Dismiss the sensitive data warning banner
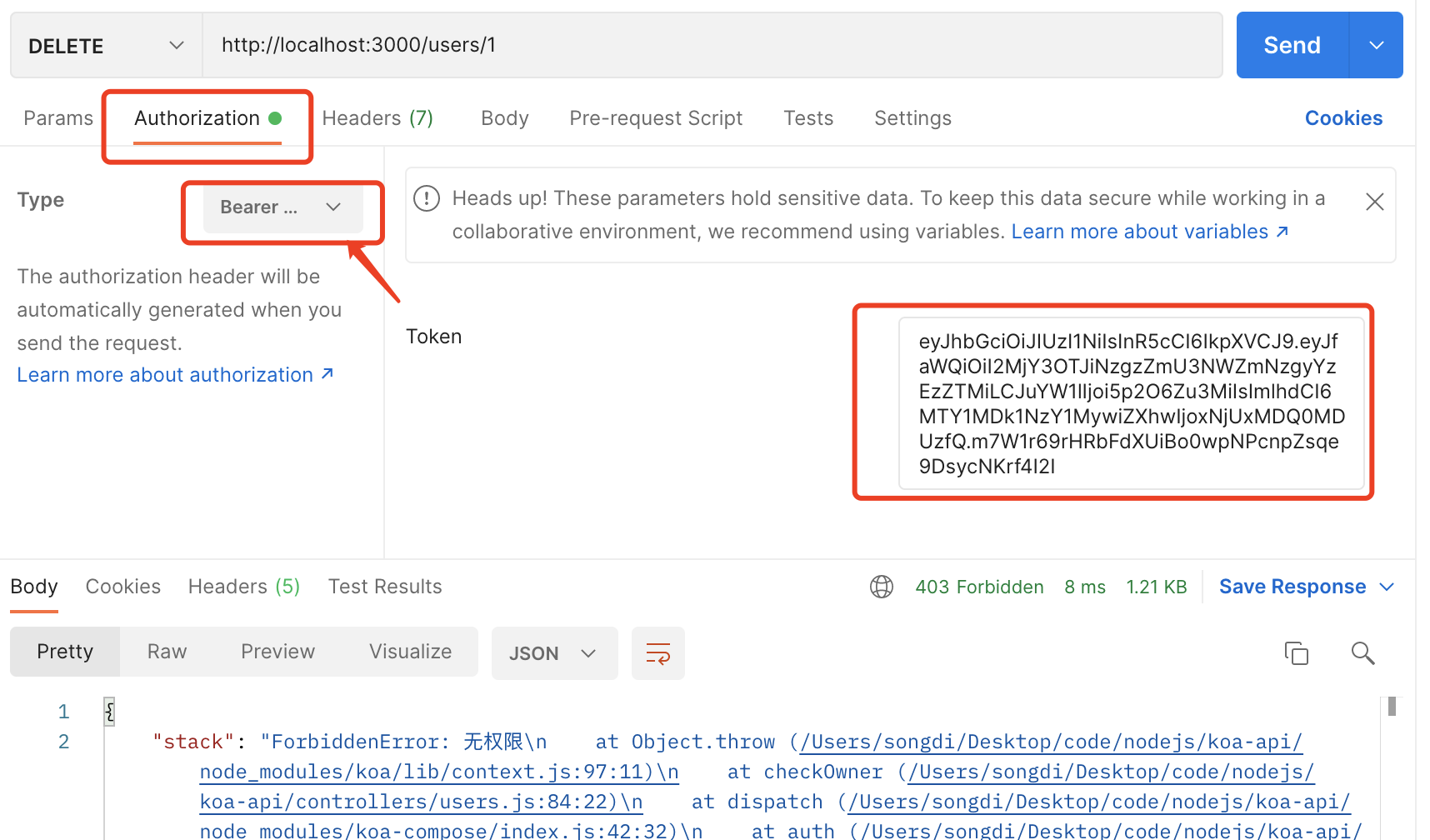 point(1374,201)
